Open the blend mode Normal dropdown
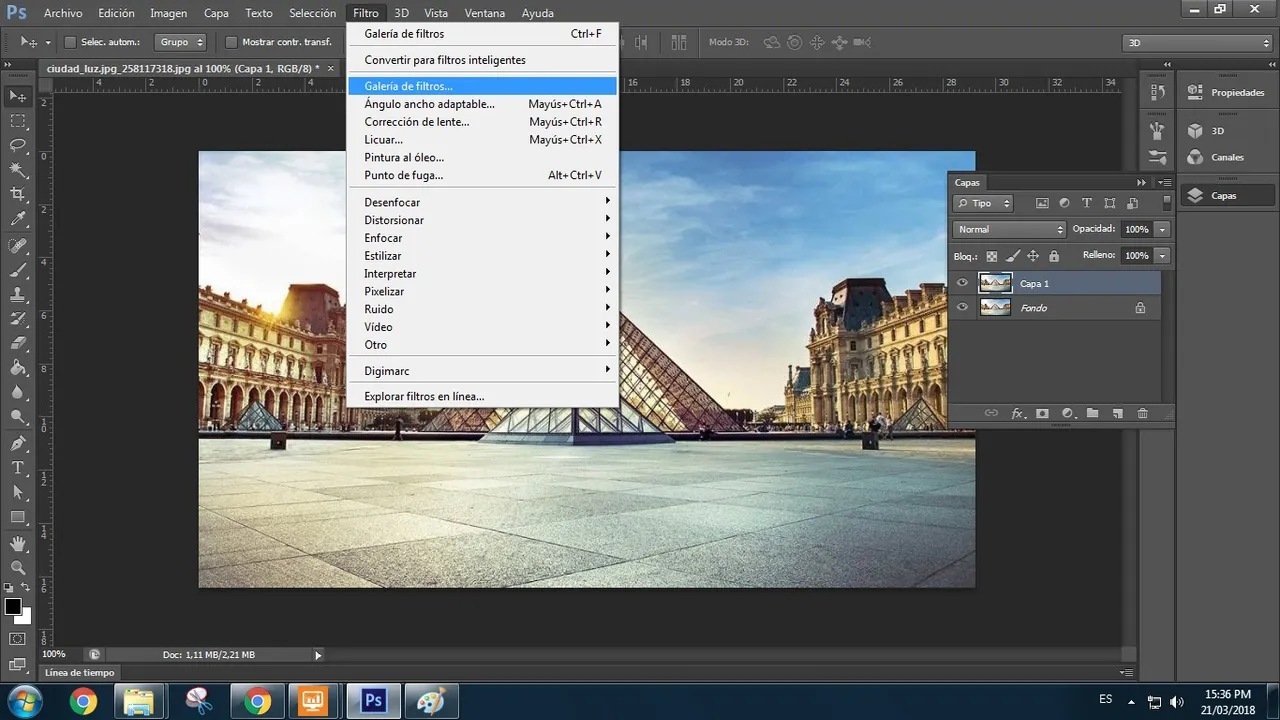 [1010, 229]
